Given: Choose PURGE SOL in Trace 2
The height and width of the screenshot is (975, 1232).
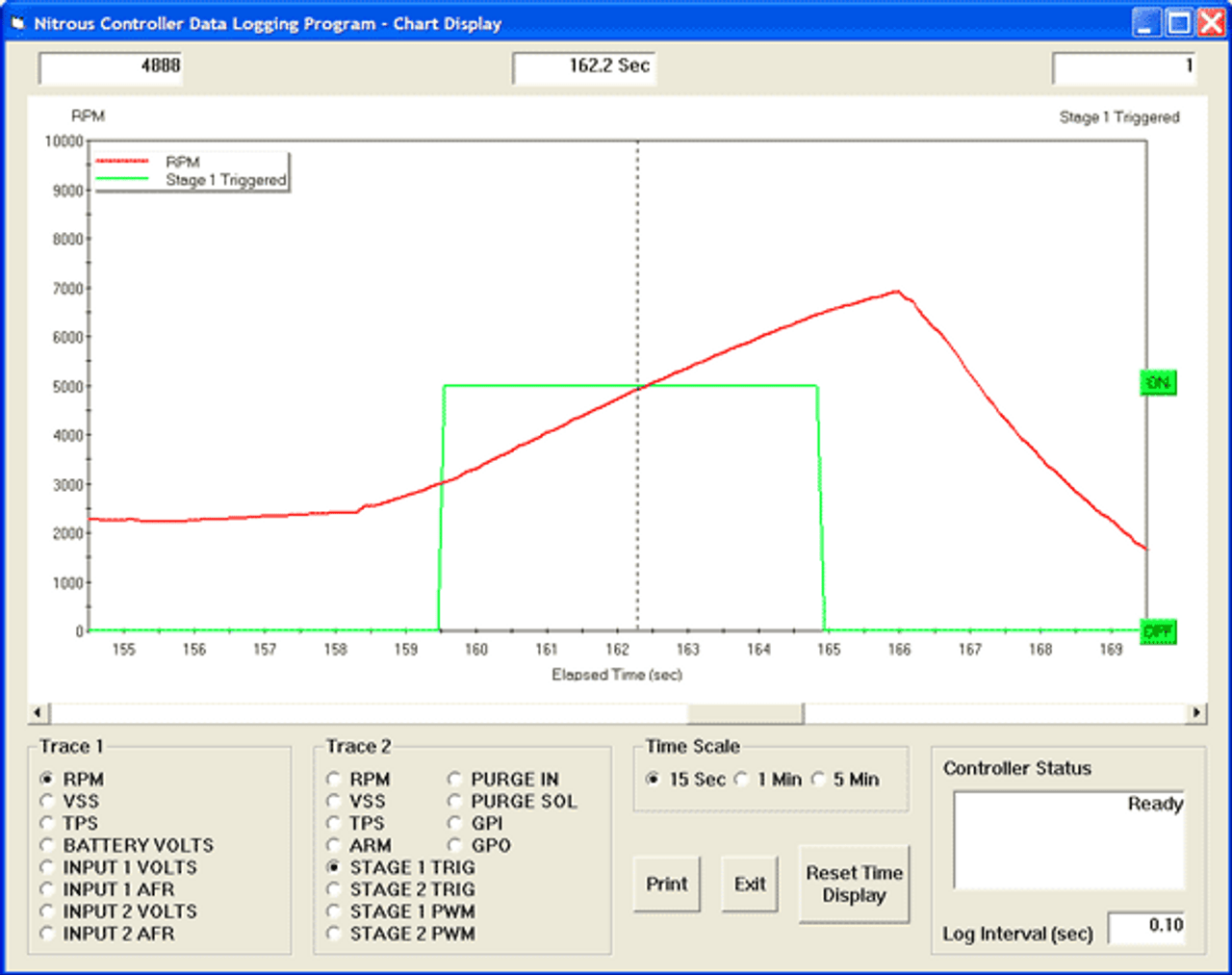Looking at the screenshot, I should pos(454,801).
